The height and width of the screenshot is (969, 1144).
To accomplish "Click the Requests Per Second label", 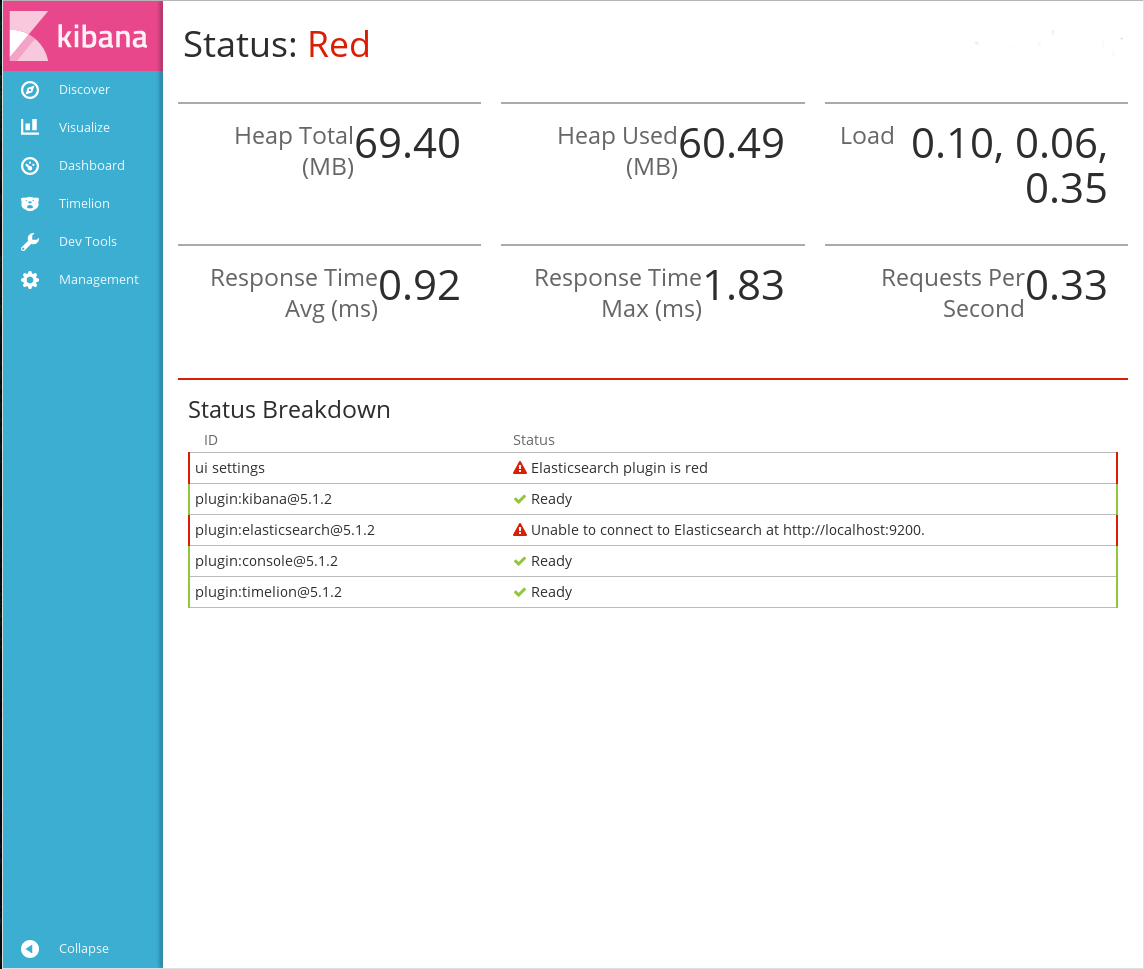I will 953,293.
